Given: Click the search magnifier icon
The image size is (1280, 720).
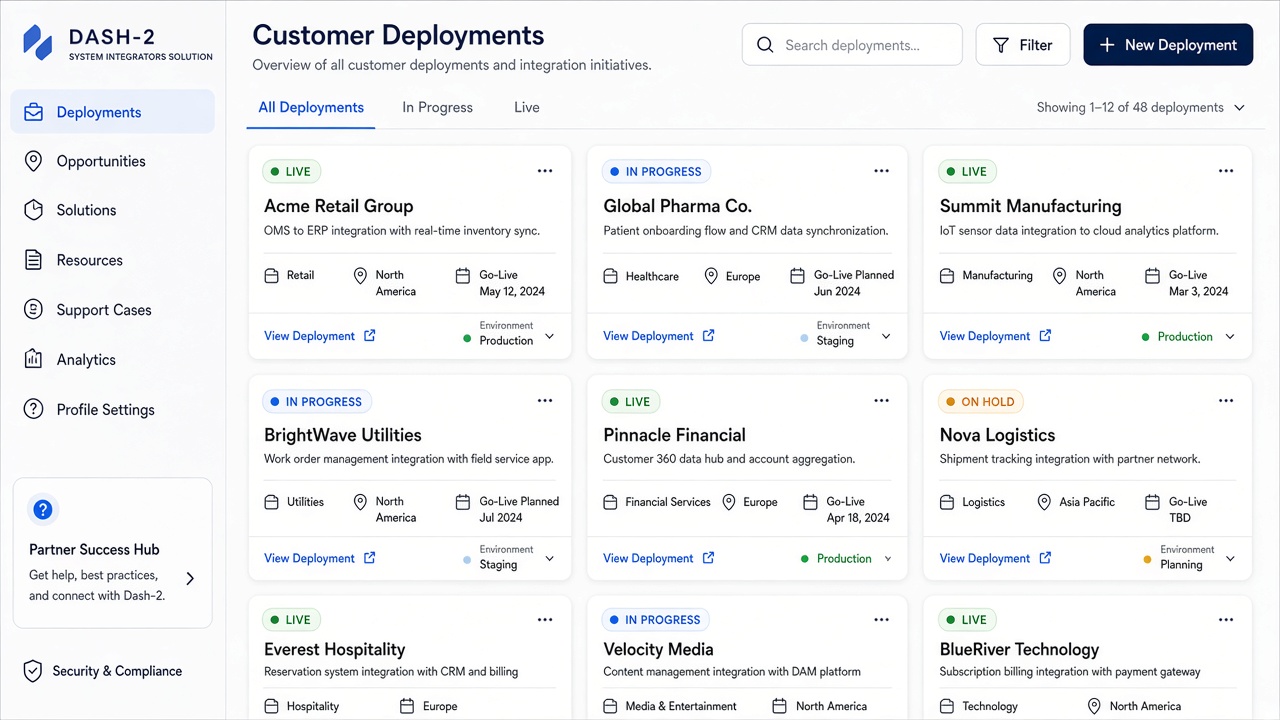Looking at the screenshot, I should point(765,45).
